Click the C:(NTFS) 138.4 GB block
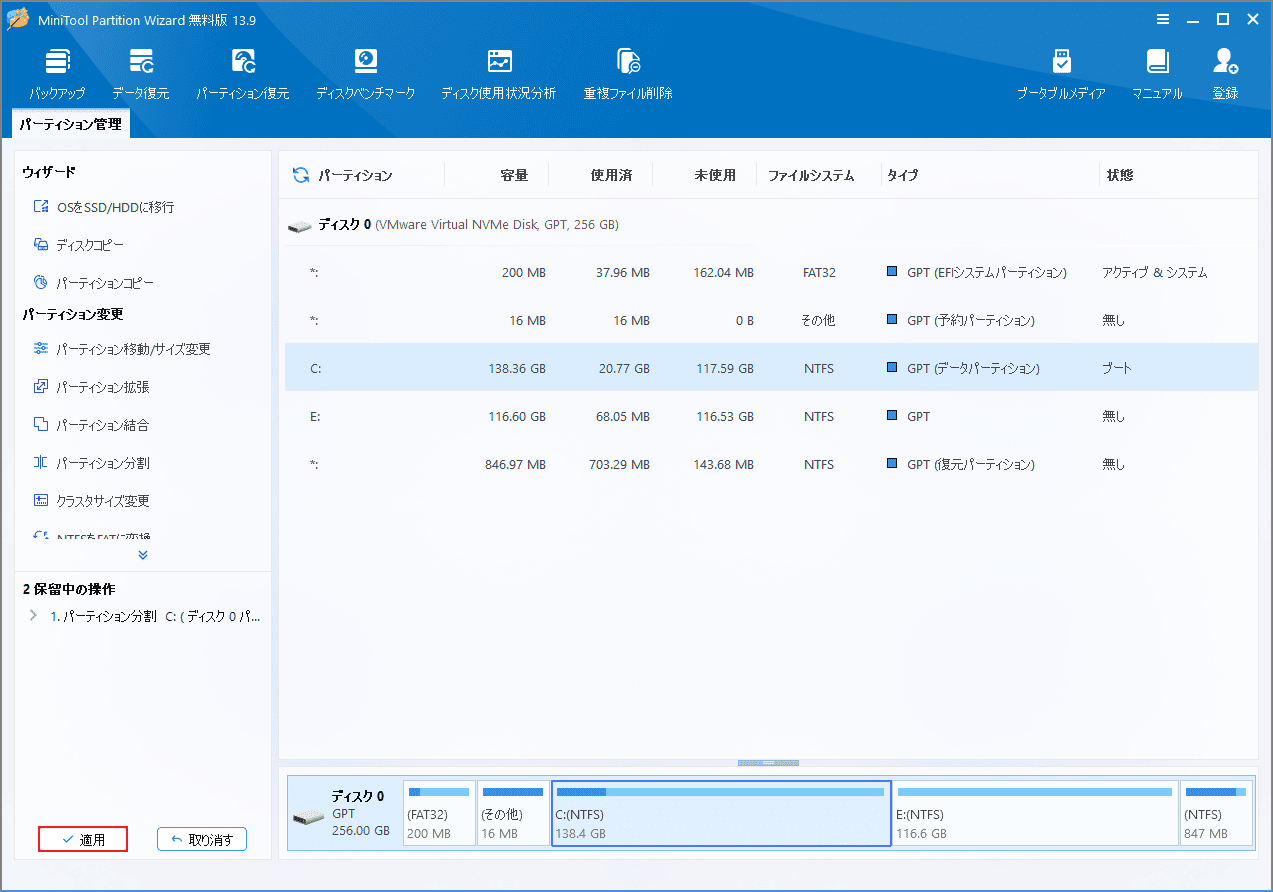Screen dimensions: 1273x892 click(721, 813)
